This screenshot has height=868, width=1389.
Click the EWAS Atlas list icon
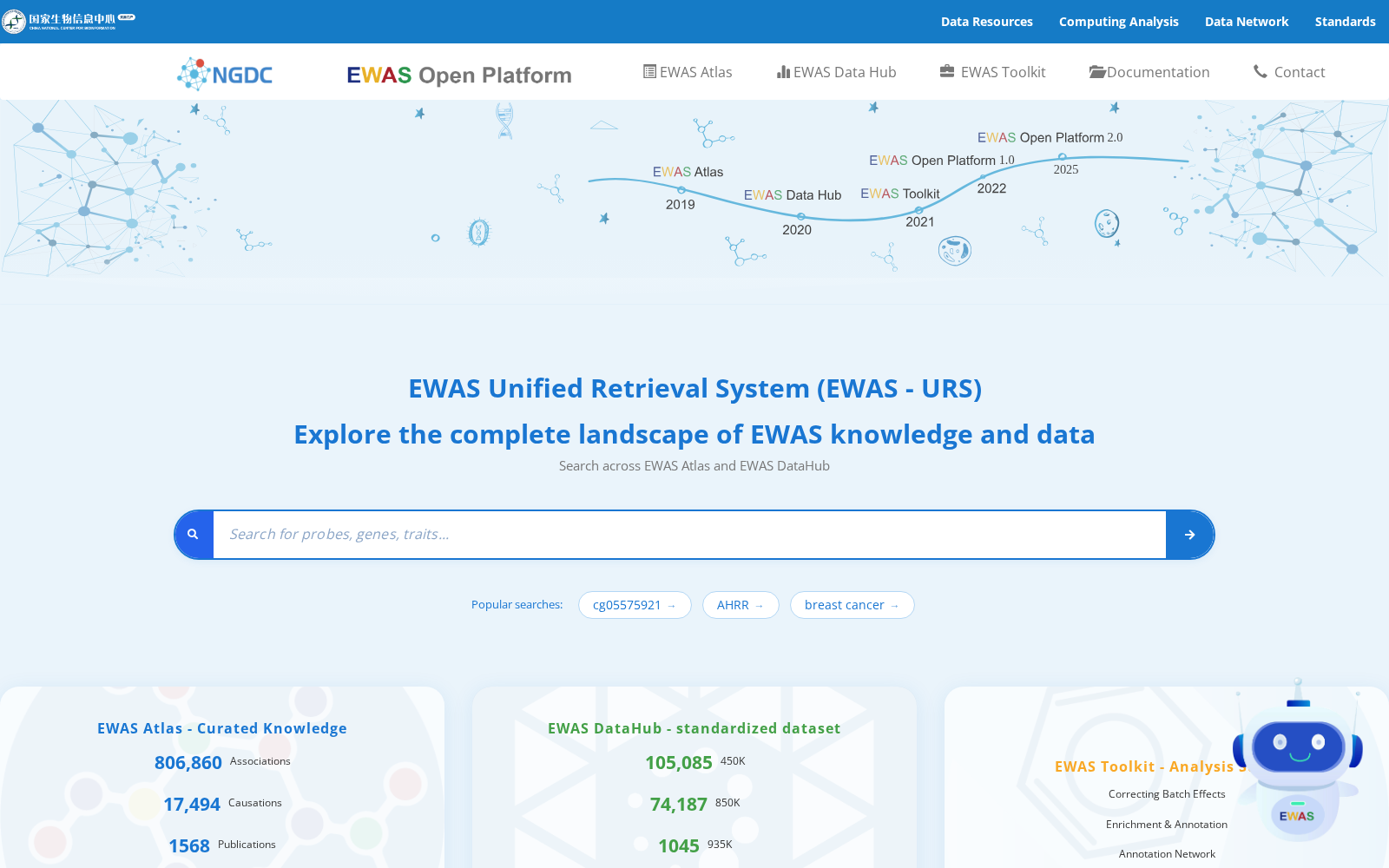[649, 72]
